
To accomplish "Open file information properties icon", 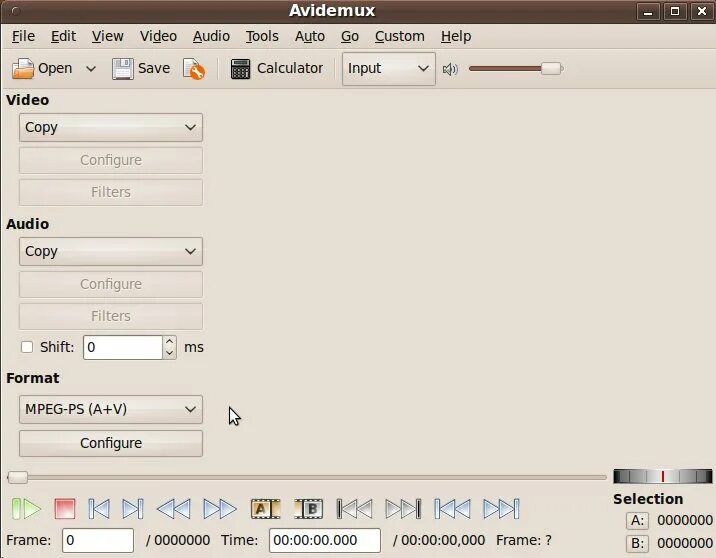I will coord(194,69).
